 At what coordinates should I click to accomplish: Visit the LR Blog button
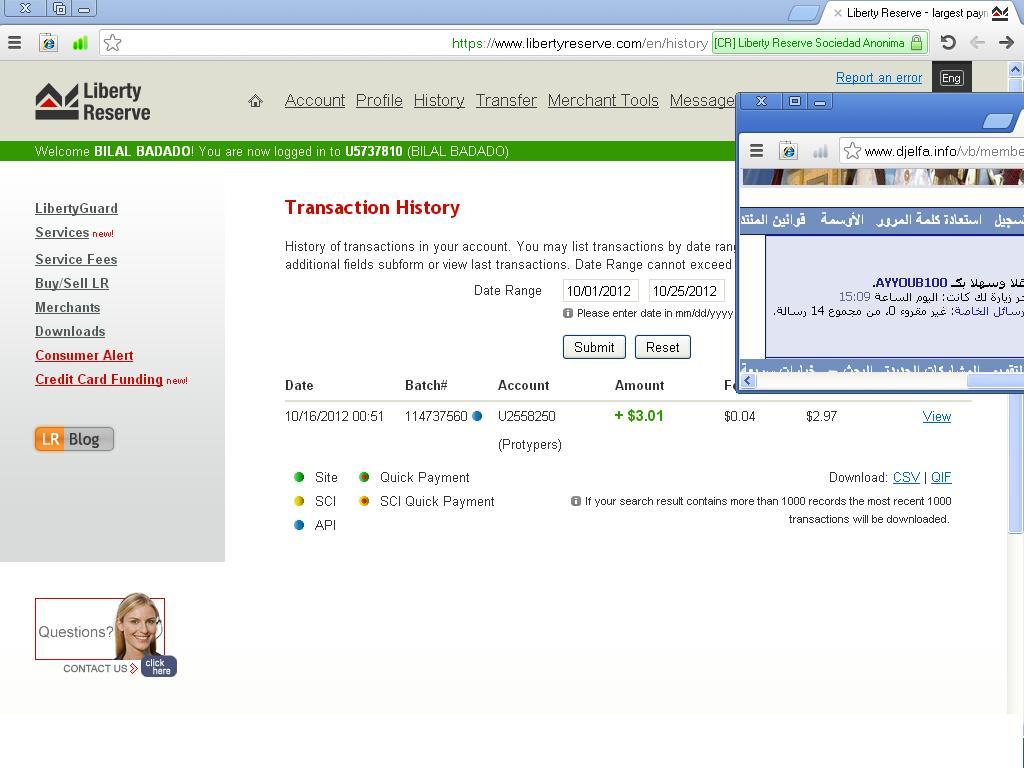74,439
